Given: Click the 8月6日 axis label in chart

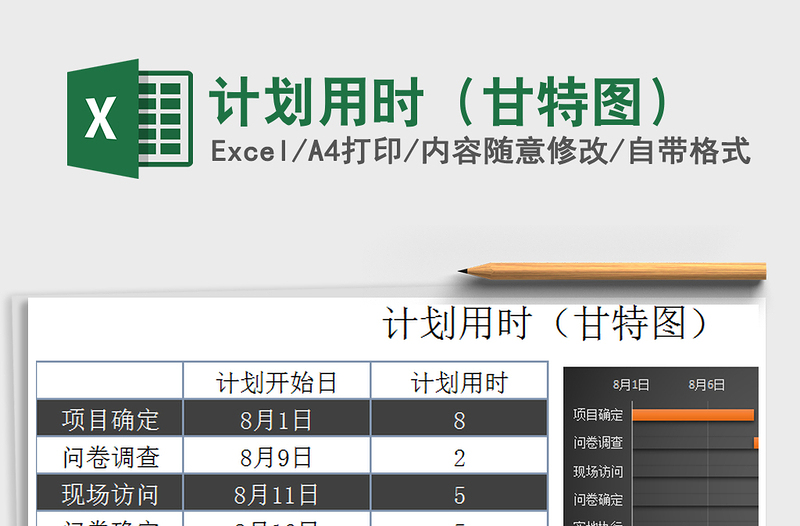Looking at the screenshot, I should (x=707, y=385).
